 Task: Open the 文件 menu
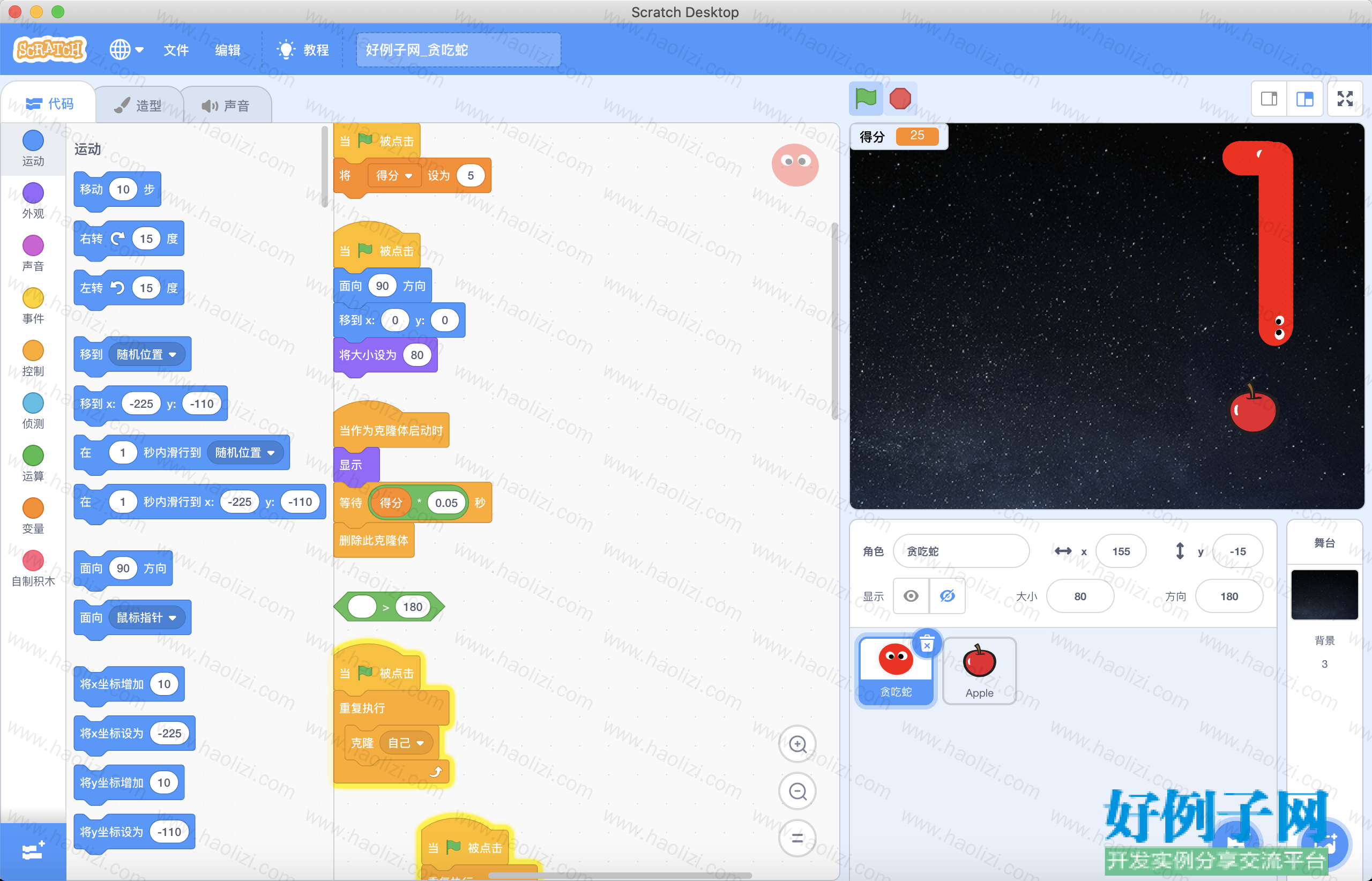click(x=176, y=50)
